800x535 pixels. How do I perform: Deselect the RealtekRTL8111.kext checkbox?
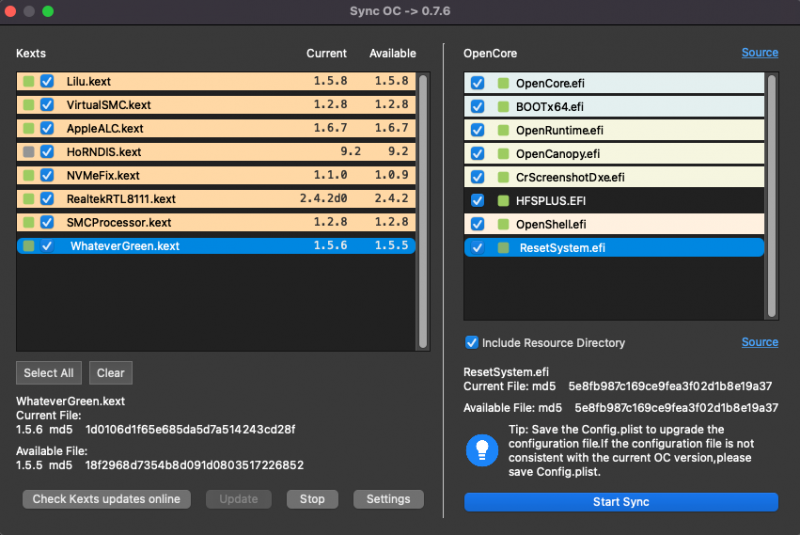click(x=47, y=199)
